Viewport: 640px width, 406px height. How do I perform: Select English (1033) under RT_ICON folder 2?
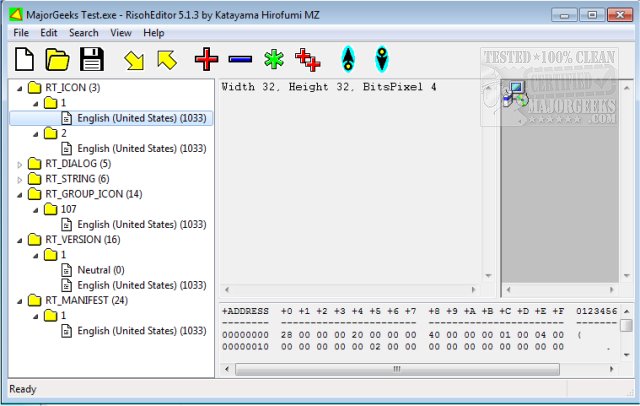[142, 149]
